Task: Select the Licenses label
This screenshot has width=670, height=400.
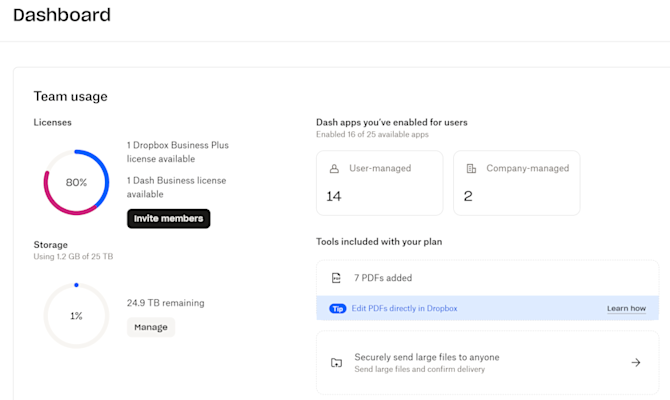Action: [53, 122]
